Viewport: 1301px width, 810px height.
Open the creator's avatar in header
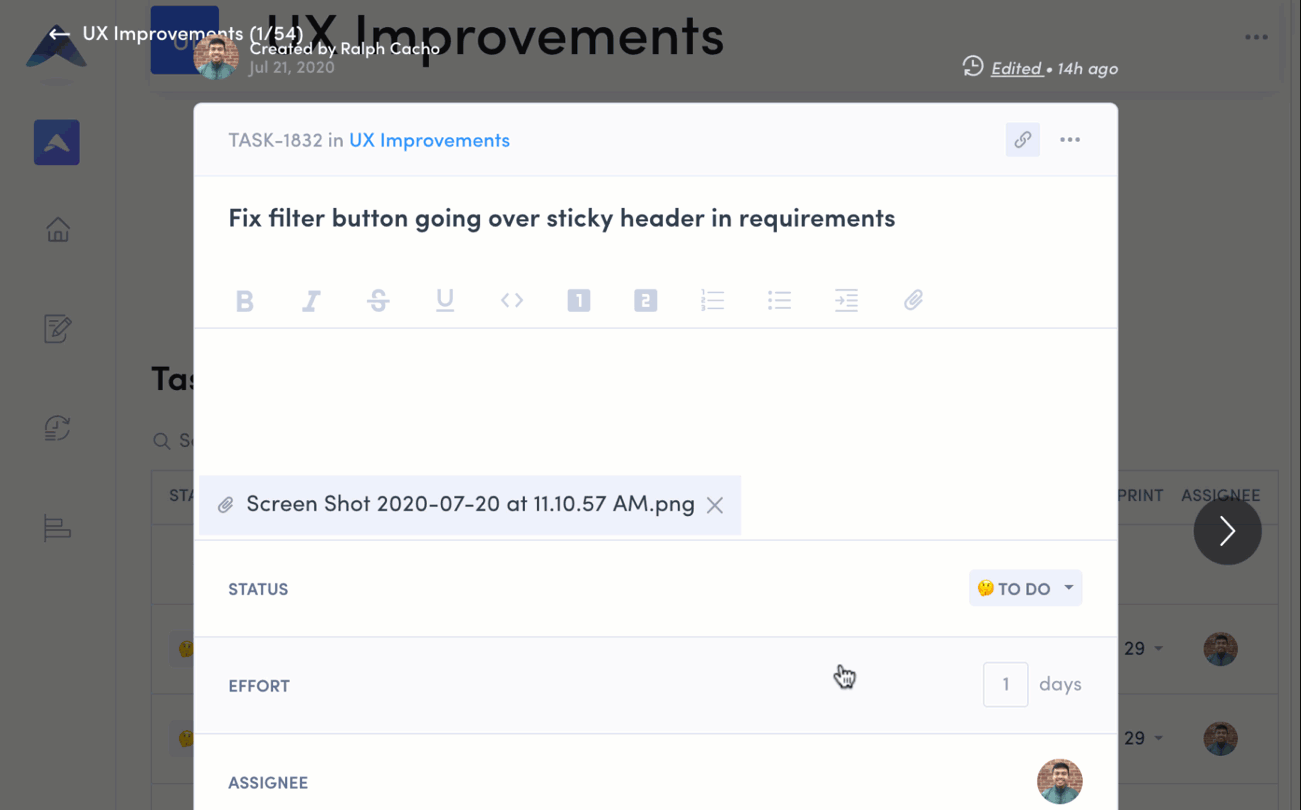point(216,56)
